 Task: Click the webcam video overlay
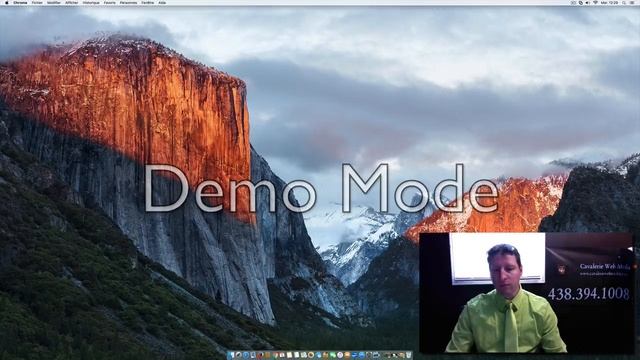527,293
